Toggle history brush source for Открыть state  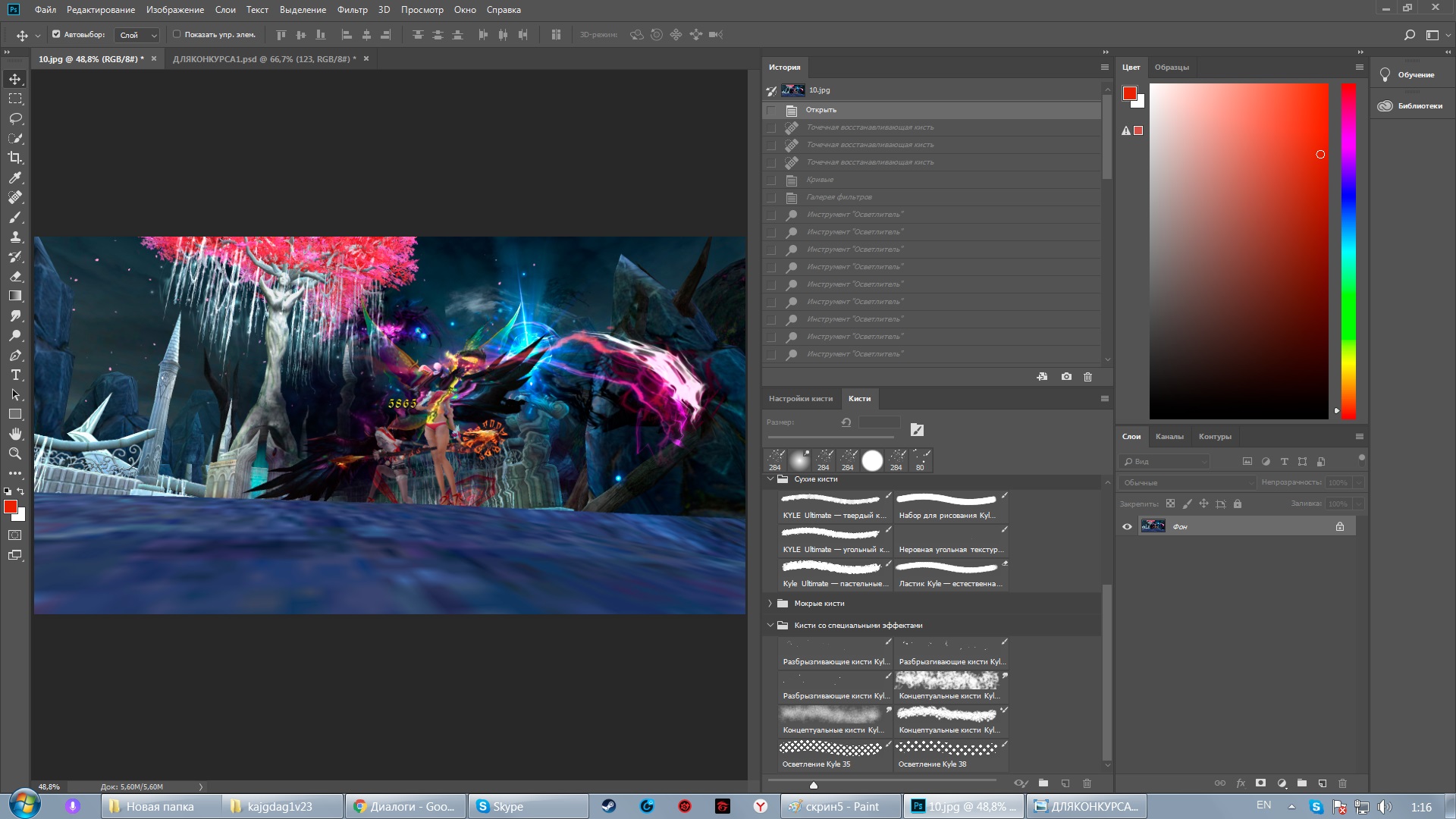(771, 110)
